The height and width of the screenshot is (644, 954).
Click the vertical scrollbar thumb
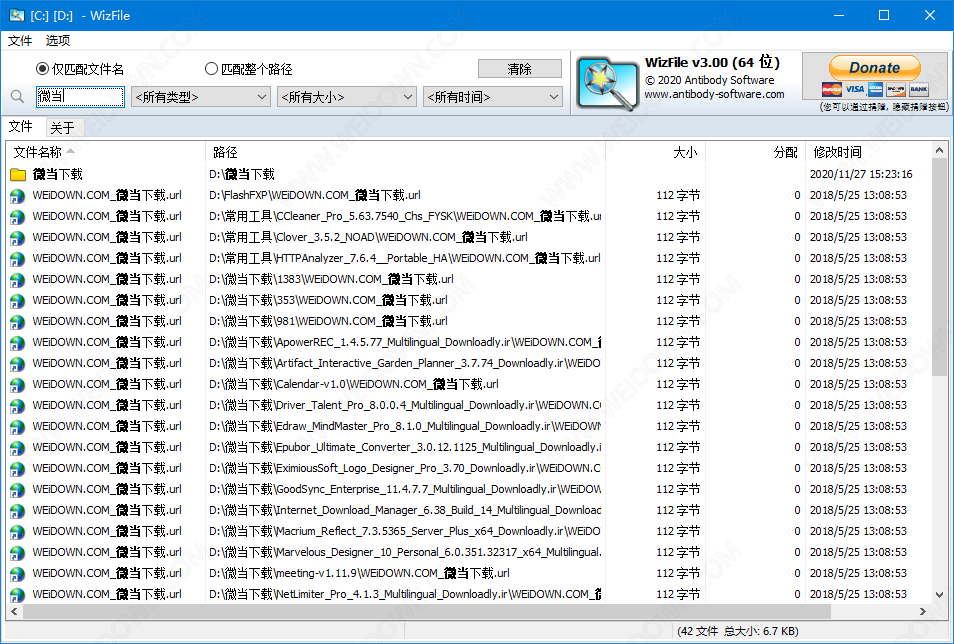pos(939,265)
